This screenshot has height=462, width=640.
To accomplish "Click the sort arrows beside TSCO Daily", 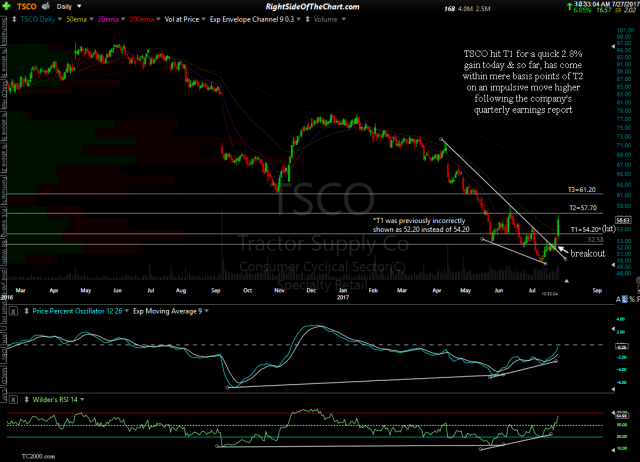I will point(14,19).
